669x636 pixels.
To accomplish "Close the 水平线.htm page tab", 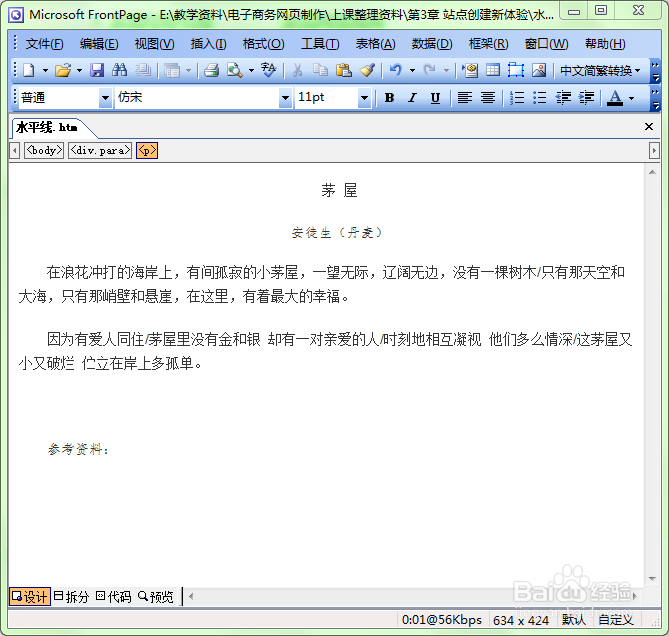I will pyautogui.click(x=649, y=127).
